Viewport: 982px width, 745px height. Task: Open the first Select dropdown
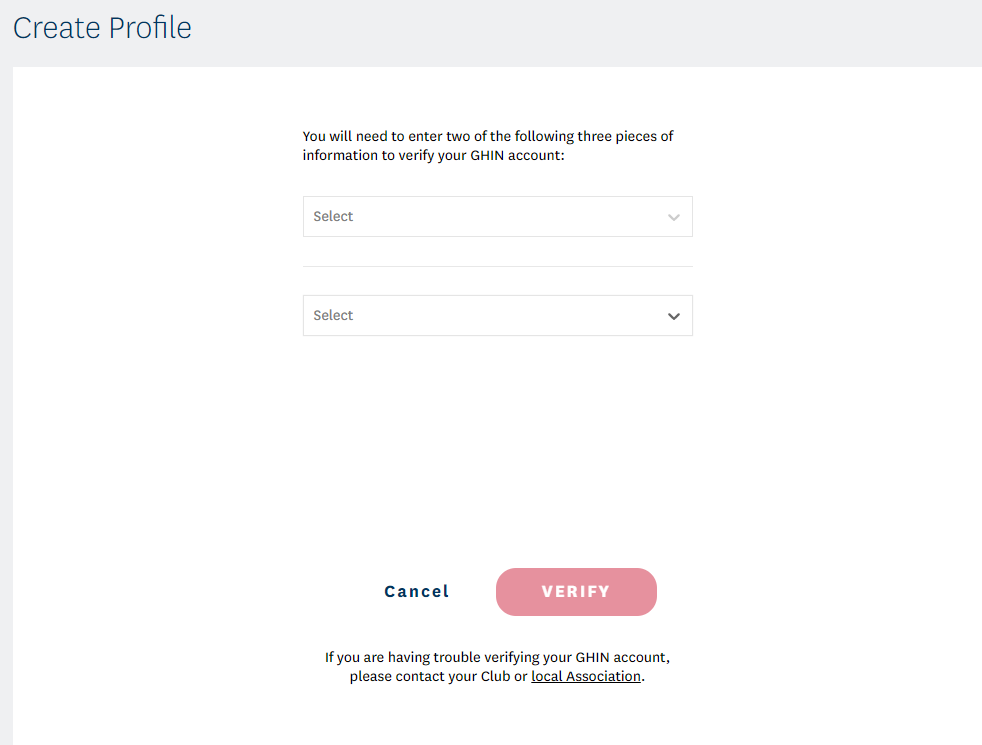click(x=497, y=216)
